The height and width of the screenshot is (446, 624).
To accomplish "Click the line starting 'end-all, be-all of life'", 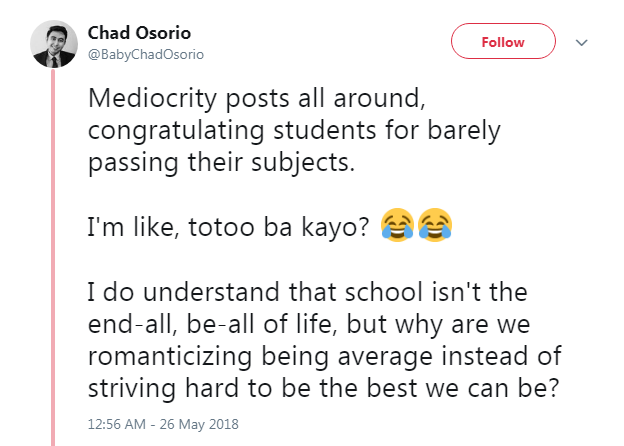I will [309, 324].
